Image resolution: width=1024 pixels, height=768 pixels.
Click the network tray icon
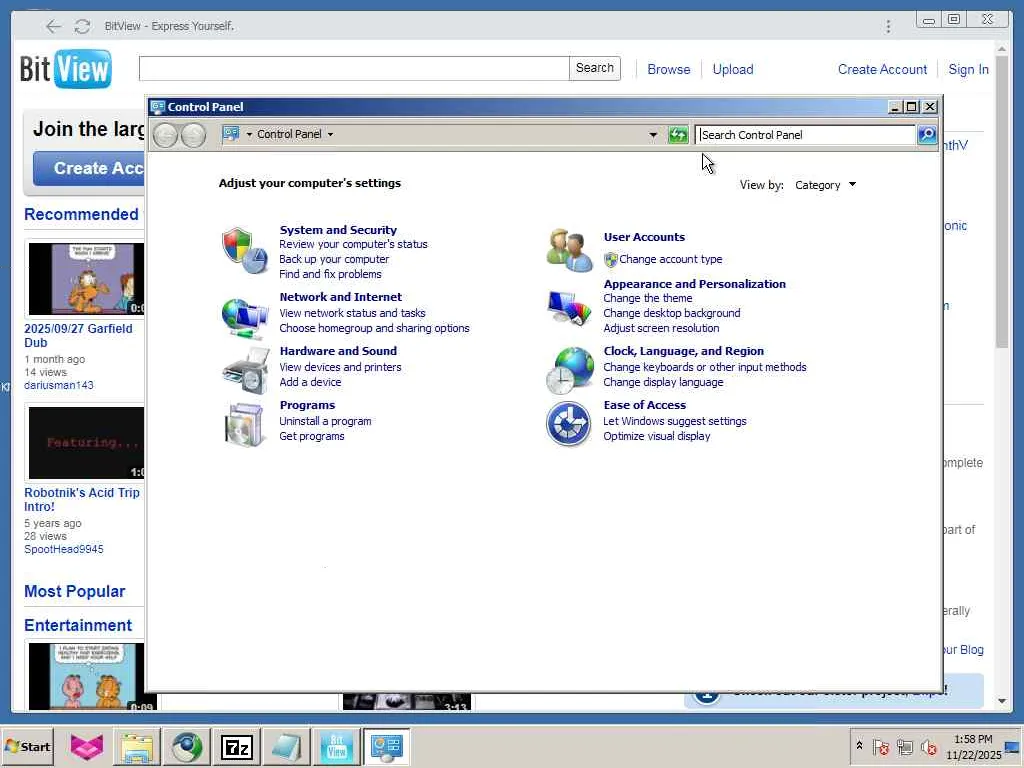tap(904, 747)
